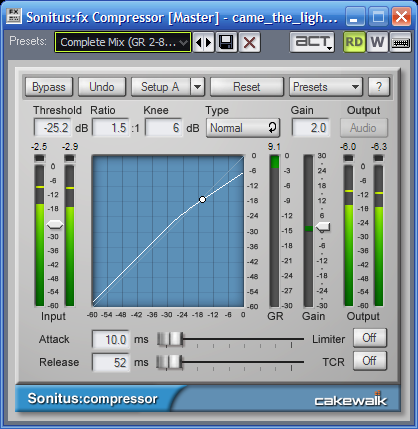The image size is (418, 429).
Task: Click the -2.5 input peak readout
Action: click(x=39, y=147)
